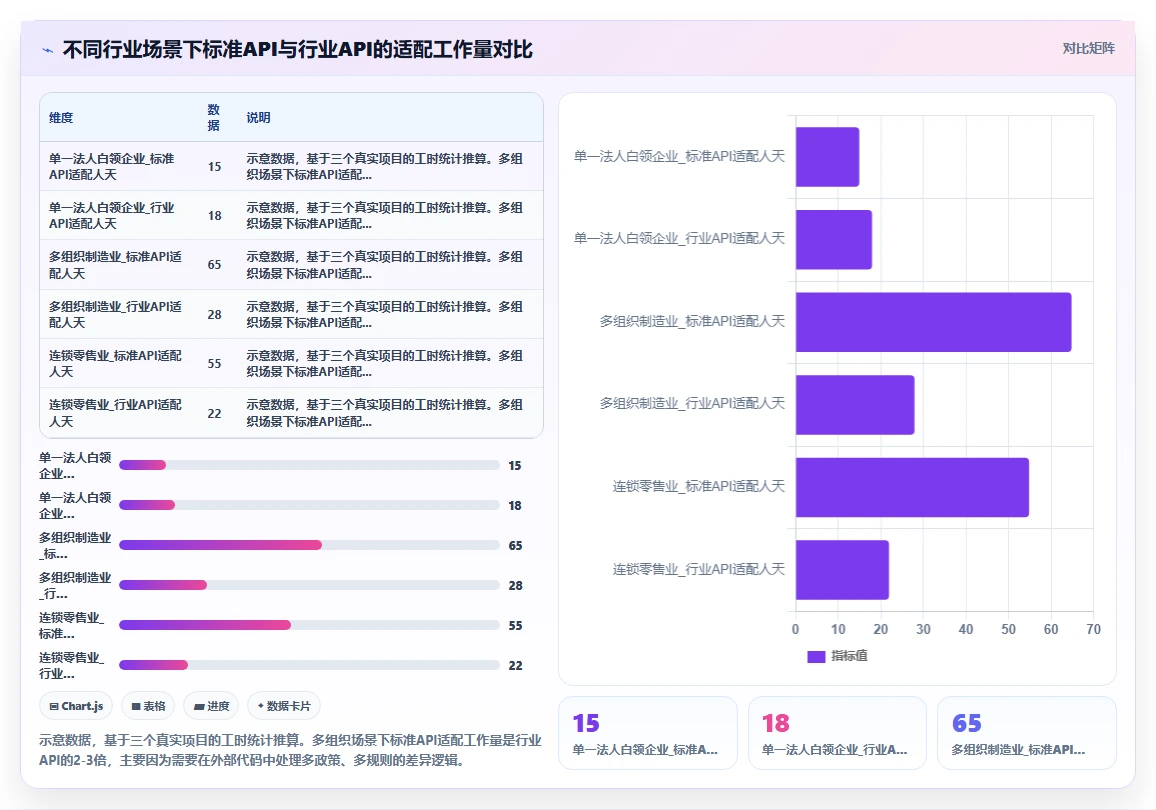Click the chart axis label 多组织制造业_标准API适配人天
The image size is (1156, 810).
(692, 321)
